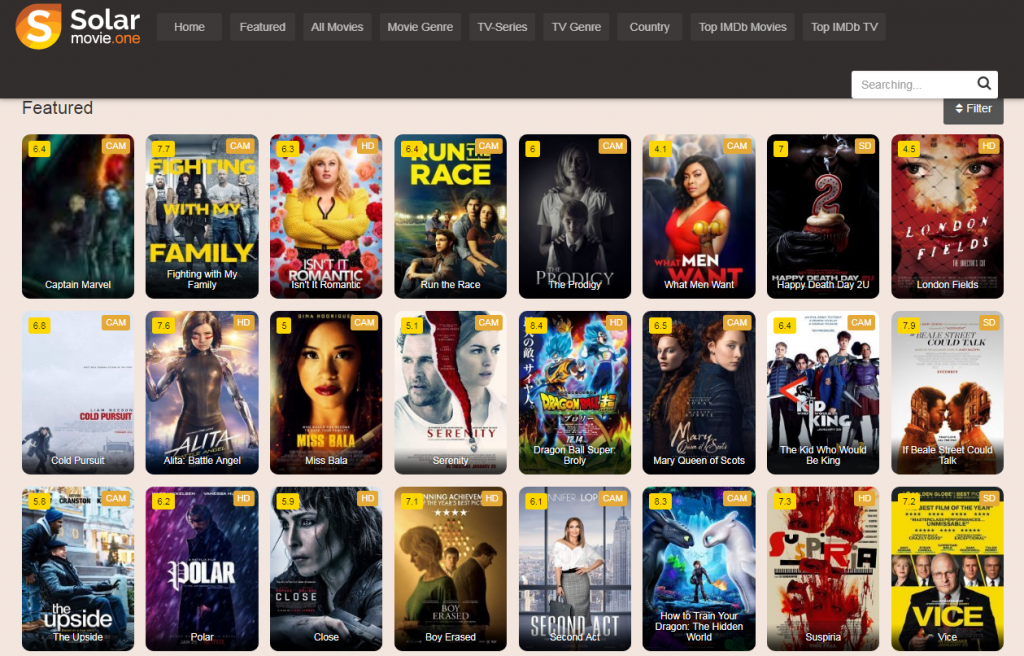Click into the Searching input field
The image size is (1024, 656).
(x=914, y=84)
